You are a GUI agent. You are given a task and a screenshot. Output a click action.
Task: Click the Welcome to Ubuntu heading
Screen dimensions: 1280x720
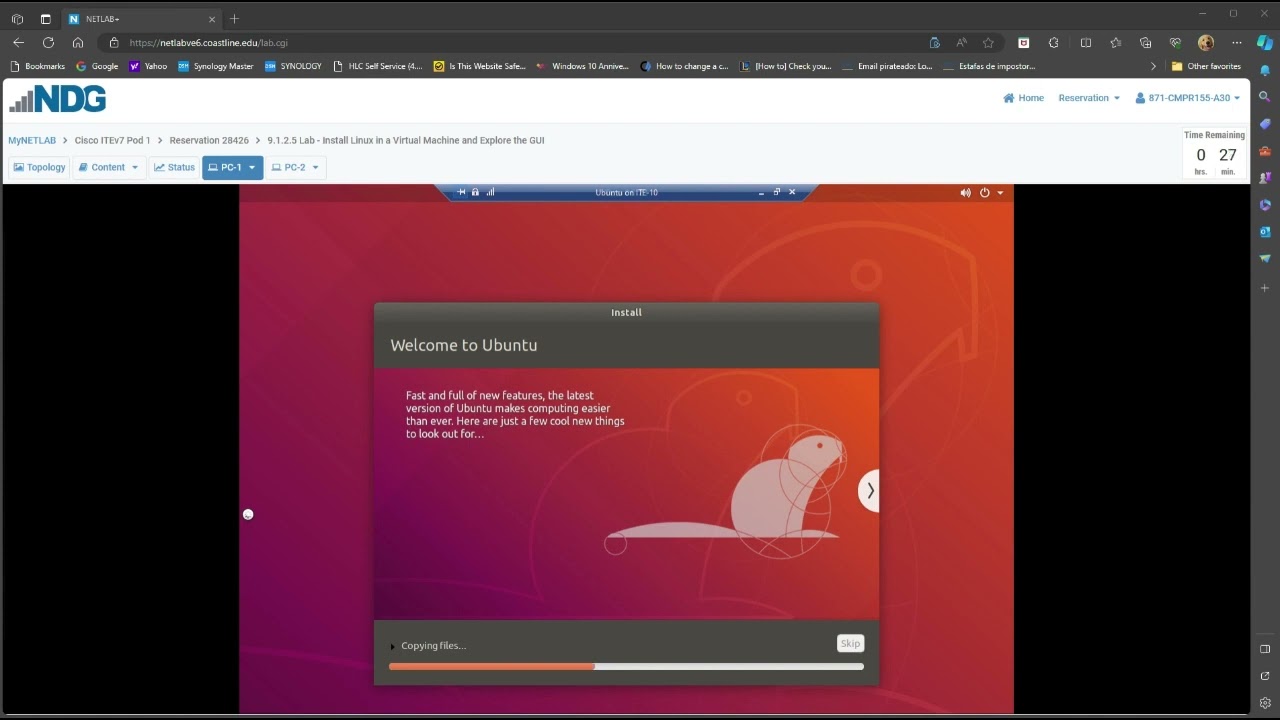tap(464, 345)
